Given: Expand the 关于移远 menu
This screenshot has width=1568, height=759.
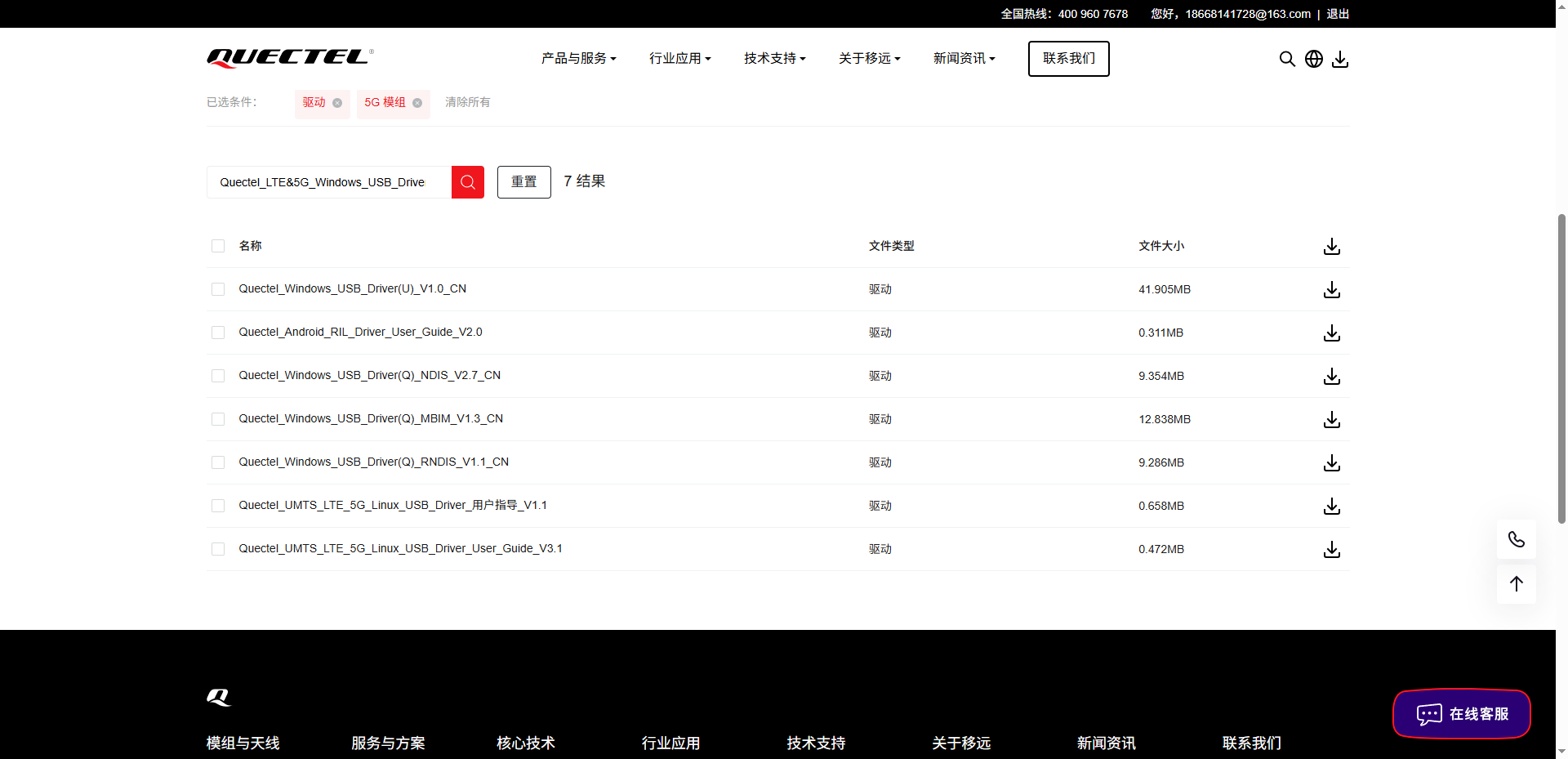Looking at the screenshot, I should [869, 59].
